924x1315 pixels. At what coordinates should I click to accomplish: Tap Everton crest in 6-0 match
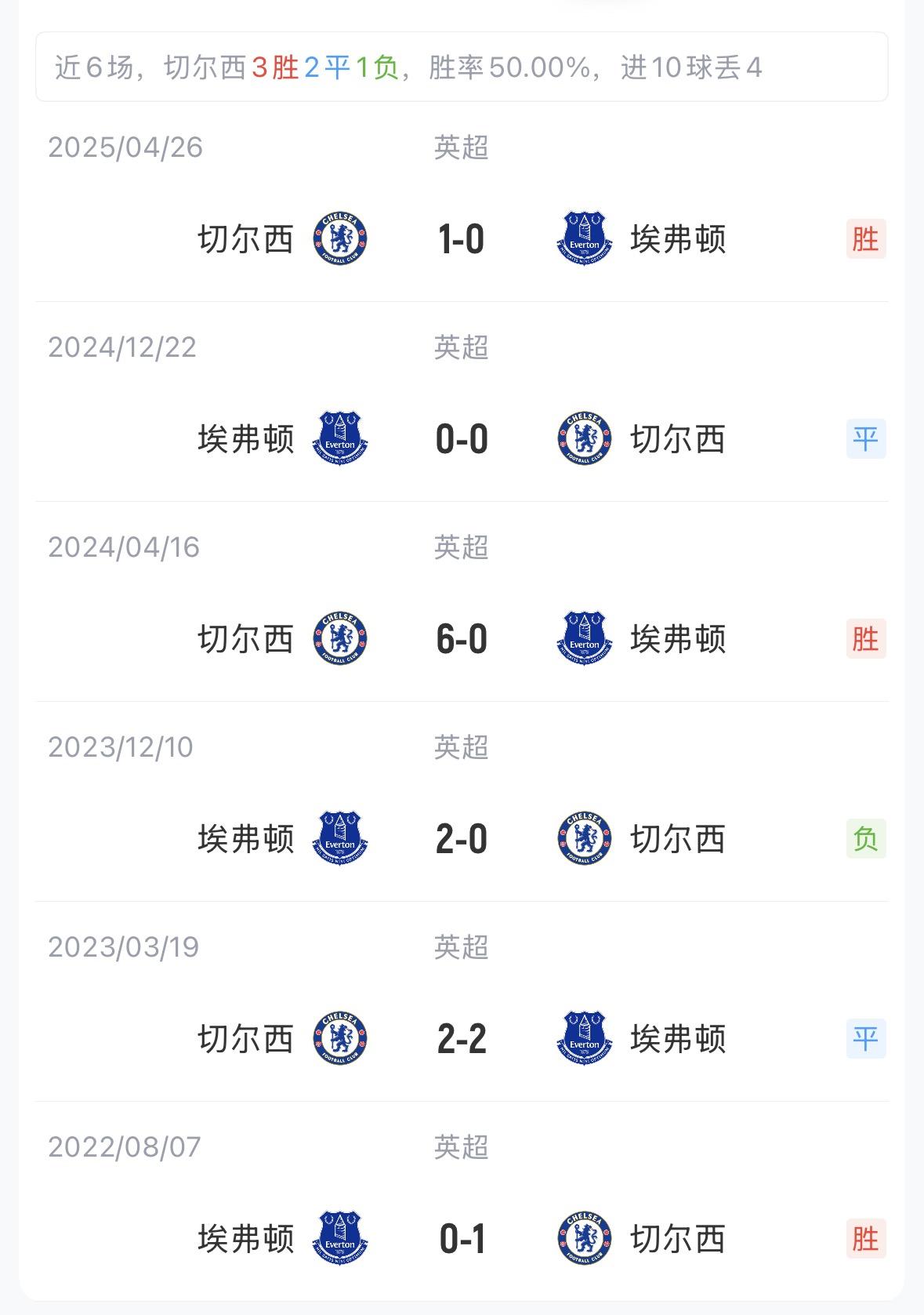point(584,638)
